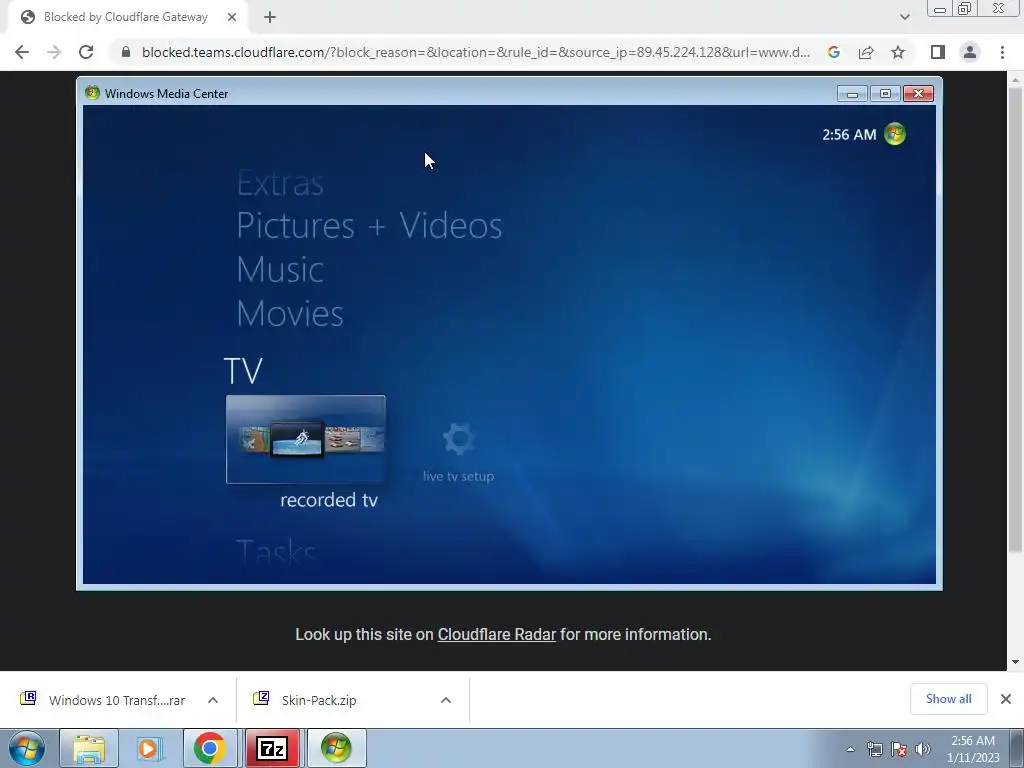The image size is (1024, 768).
Task: Click Media Center title bar icon
Action: pos(92,93)
